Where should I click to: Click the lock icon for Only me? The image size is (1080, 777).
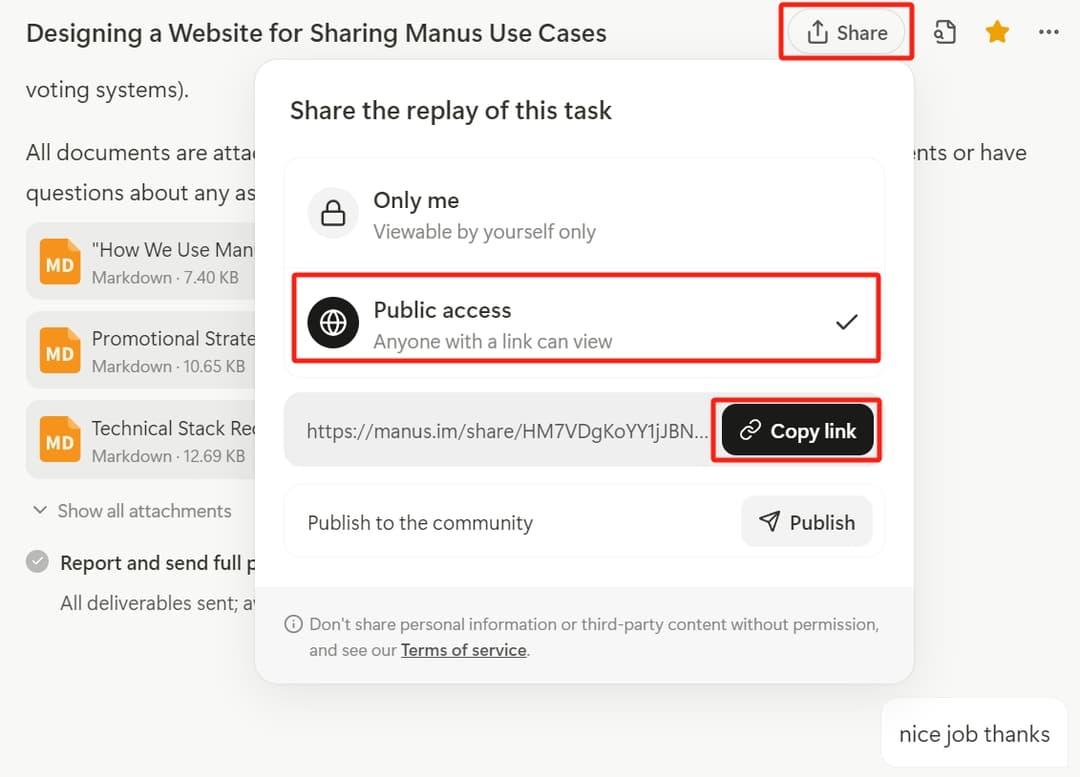[333, 213]
